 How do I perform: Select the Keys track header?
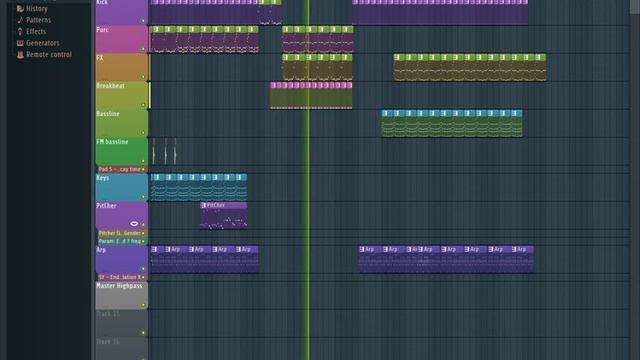tap(122, 187)
